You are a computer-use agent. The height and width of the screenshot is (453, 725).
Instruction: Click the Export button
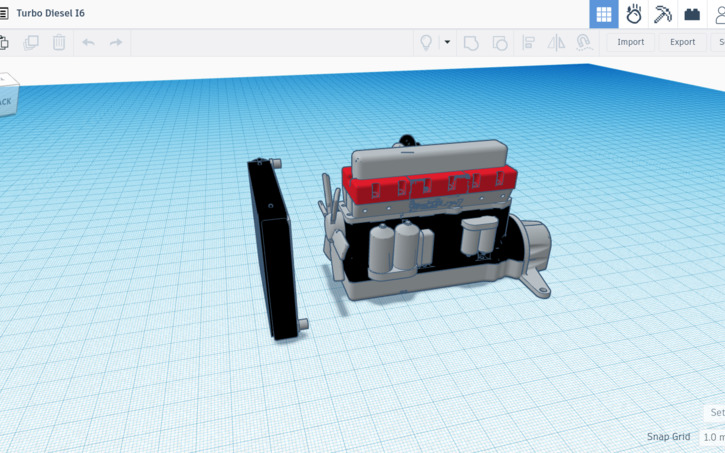[x=682, y=42]
